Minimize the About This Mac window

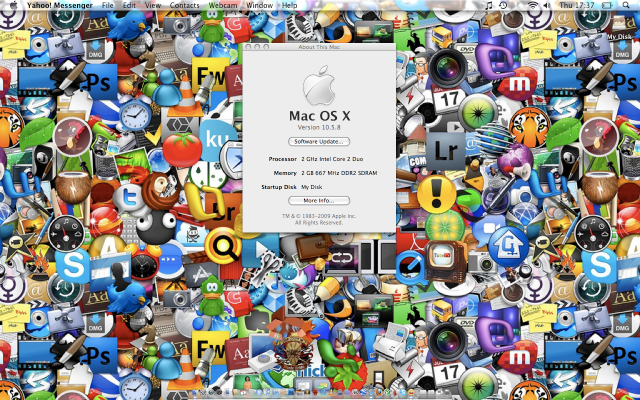[257, 47]
